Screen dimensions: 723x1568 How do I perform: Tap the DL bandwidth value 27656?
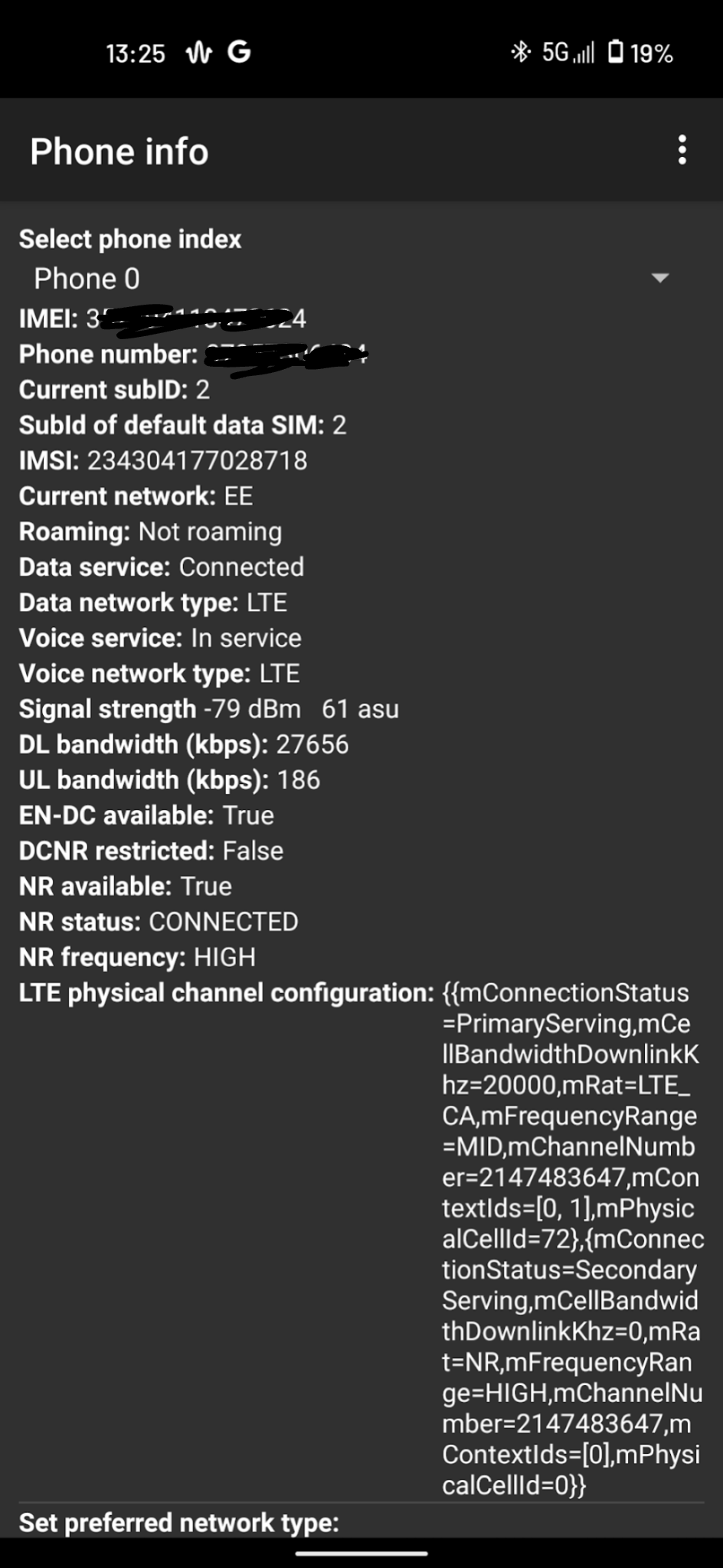tap(312, 744)
